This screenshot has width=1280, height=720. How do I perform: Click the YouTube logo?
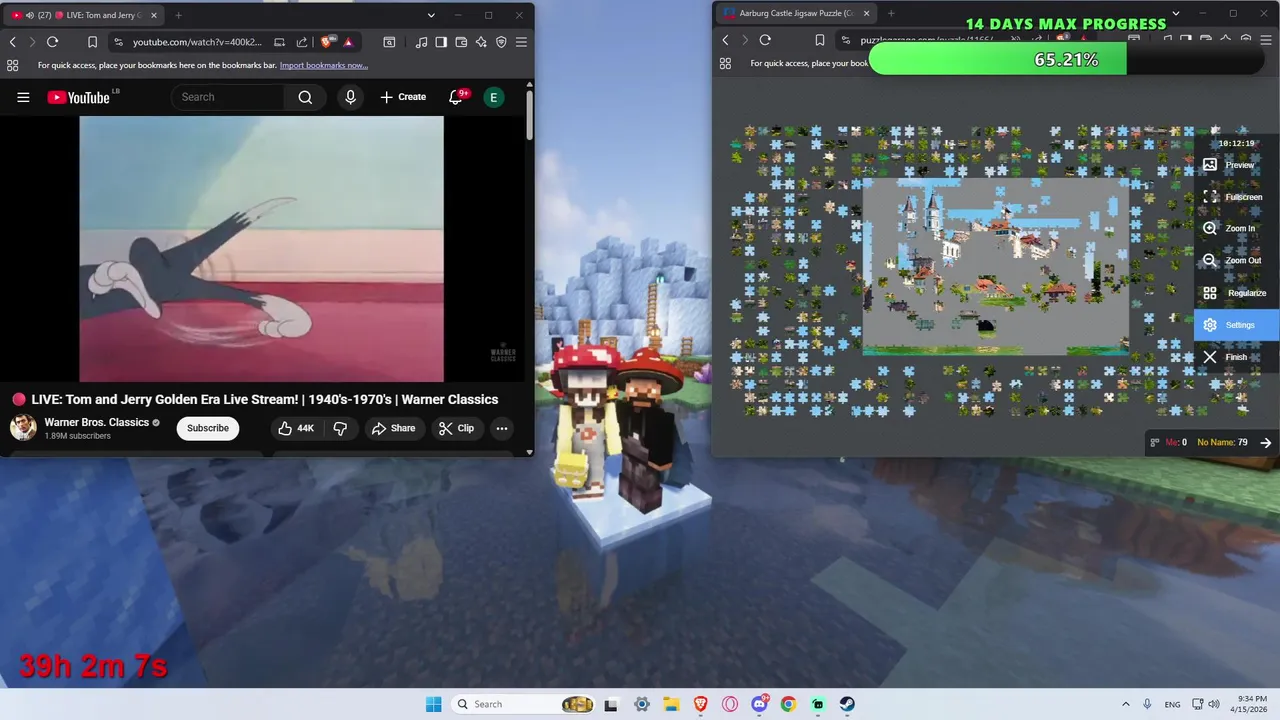click(79, 97)
